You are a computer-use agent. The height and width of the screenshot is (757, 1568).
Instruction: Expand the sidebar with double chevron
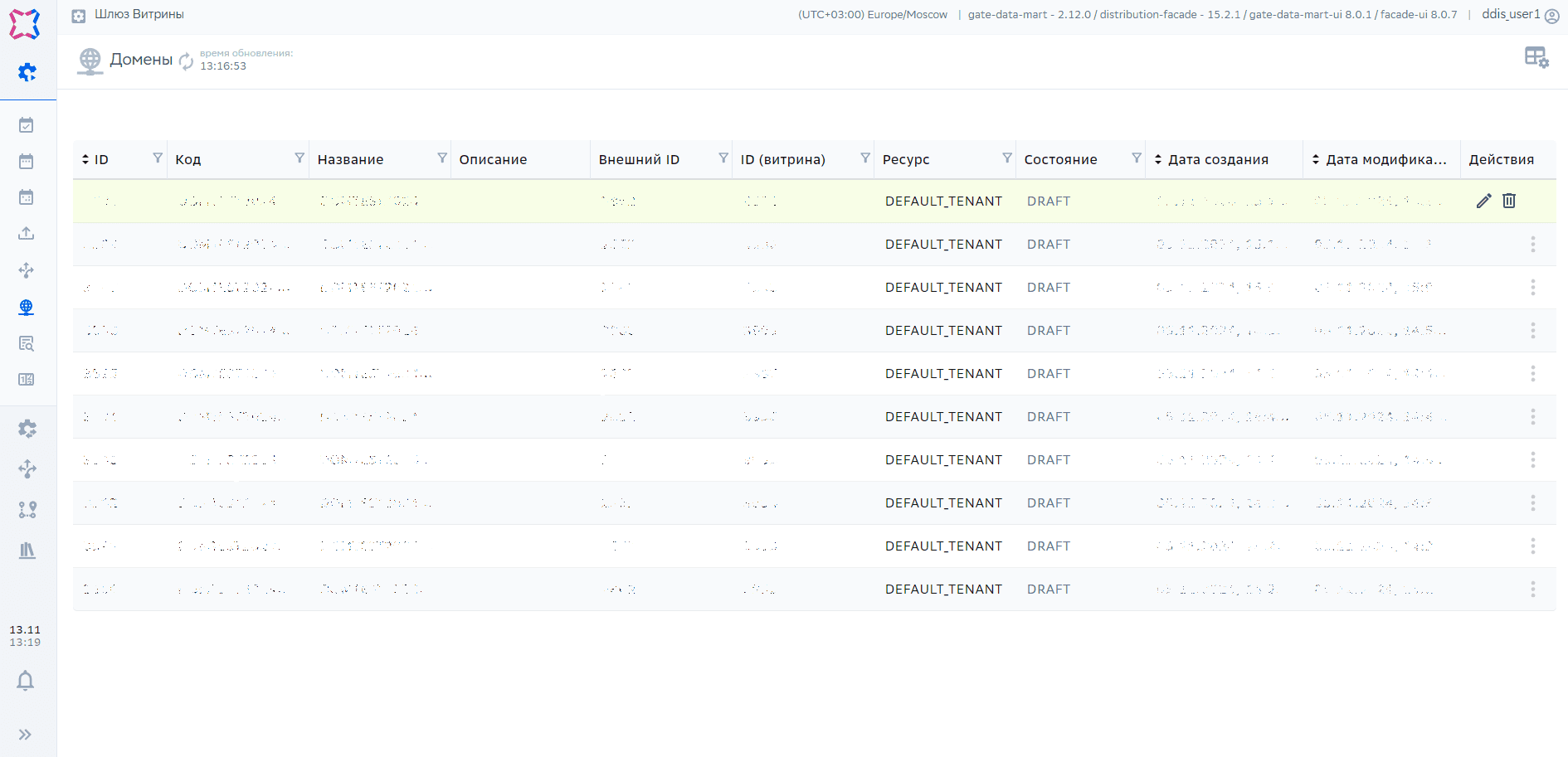(26, 735)
